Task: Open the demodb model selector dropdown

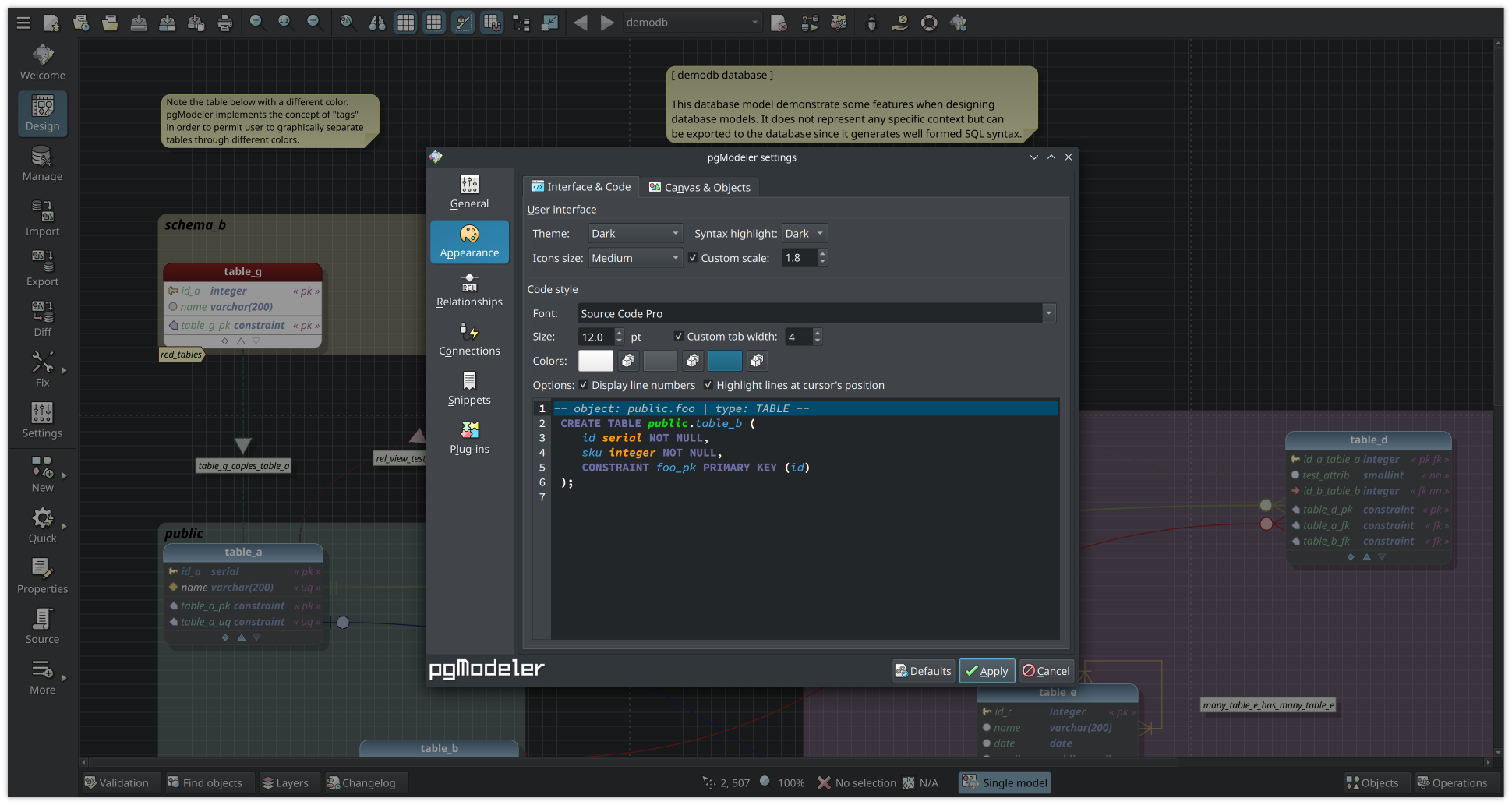Action: (692, 23)
